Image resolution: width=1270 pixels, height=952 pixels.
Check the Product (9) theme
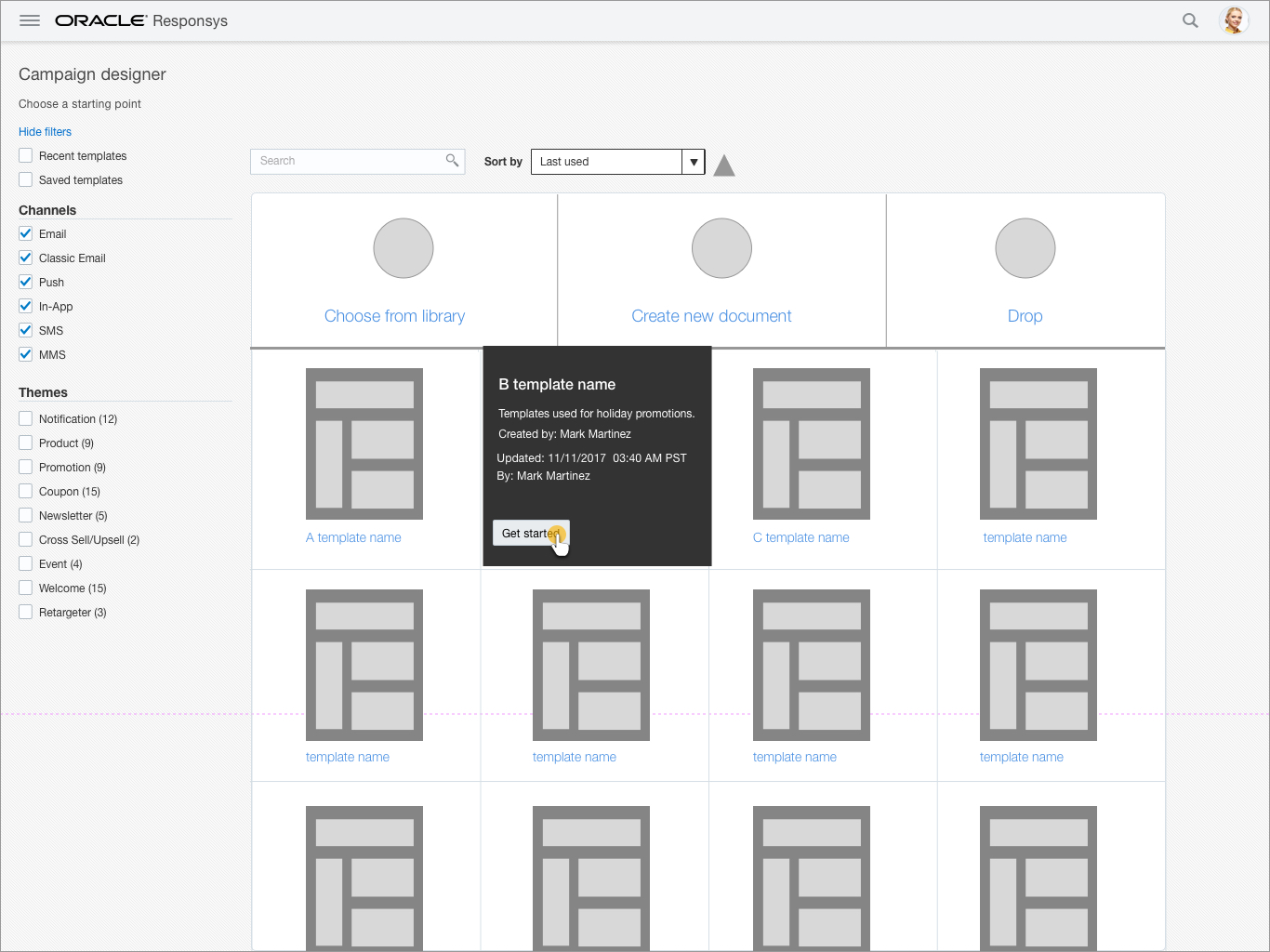26,443
